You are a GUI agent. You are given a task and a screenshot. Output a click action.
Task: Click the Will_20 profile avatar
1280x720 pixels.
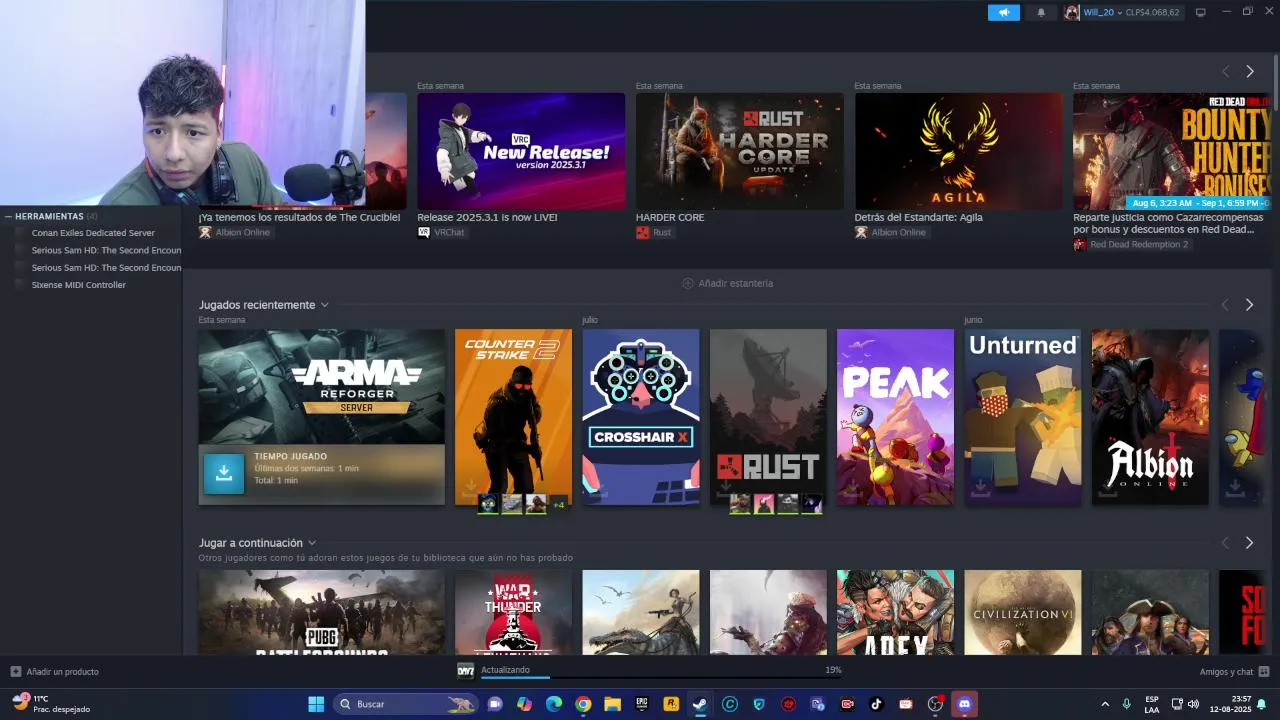pyautogui.click(x=1072, y=12)
